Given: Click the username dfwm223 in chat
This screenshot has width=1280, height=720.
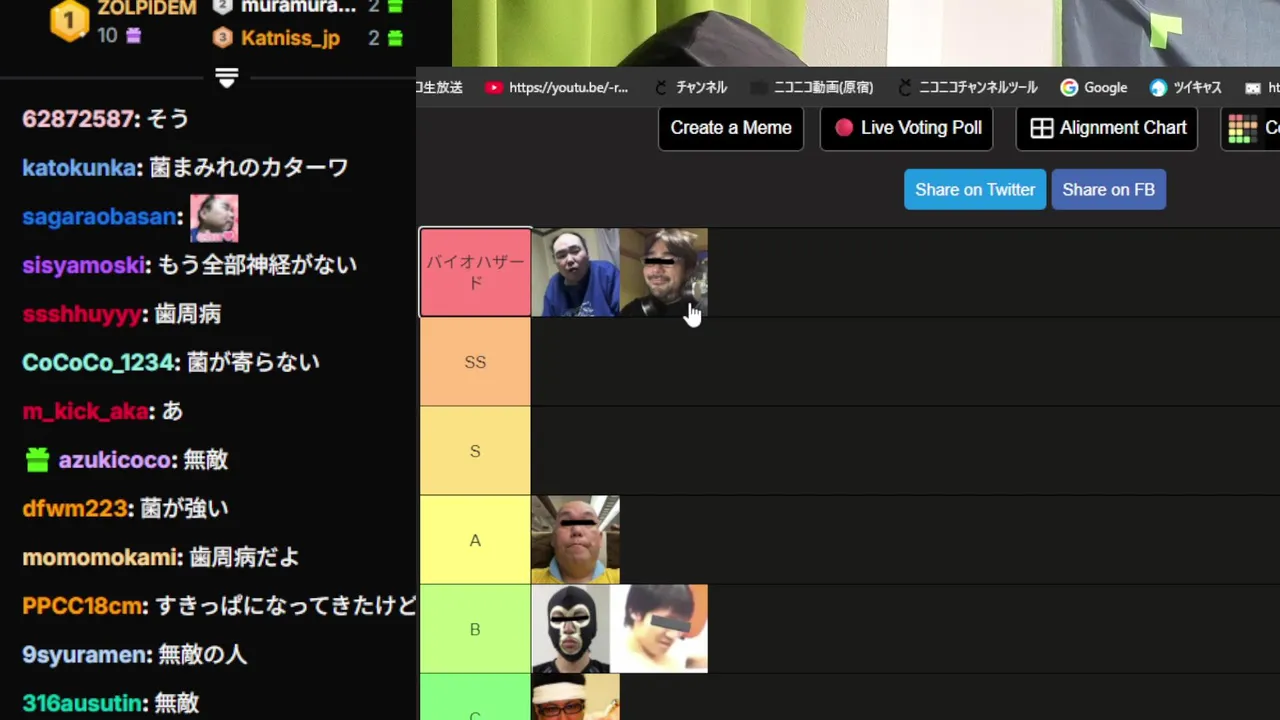Looking at the screenshot, I should [x=75, y=508].
